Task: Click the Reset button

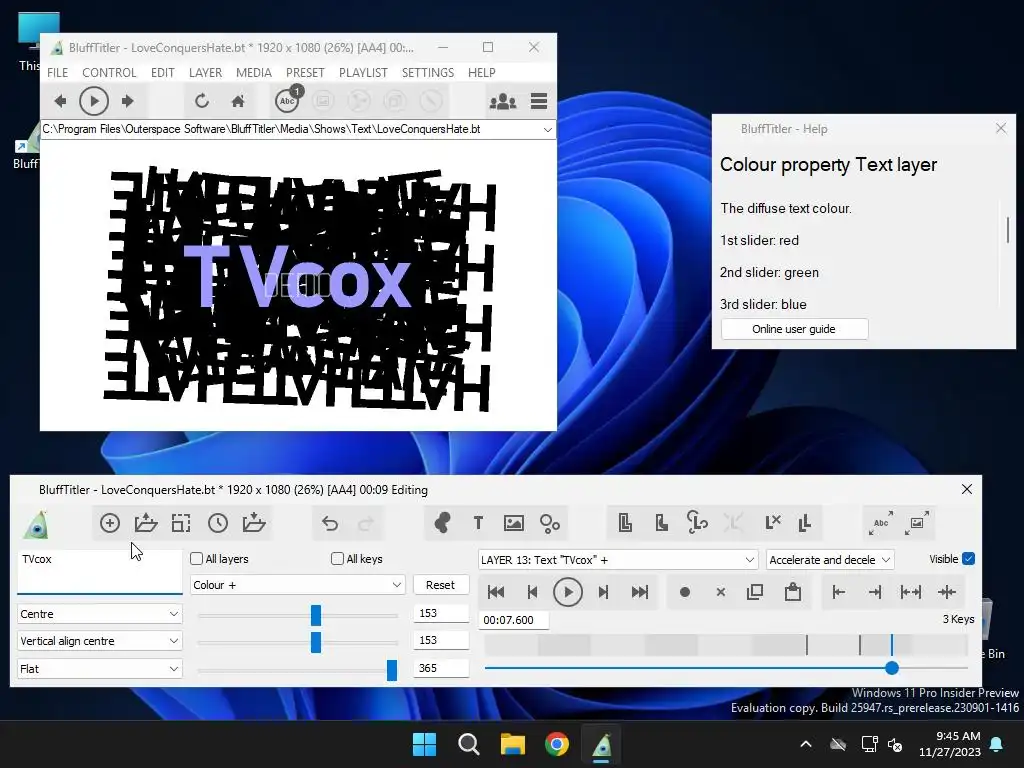Action: pos(441,584)
